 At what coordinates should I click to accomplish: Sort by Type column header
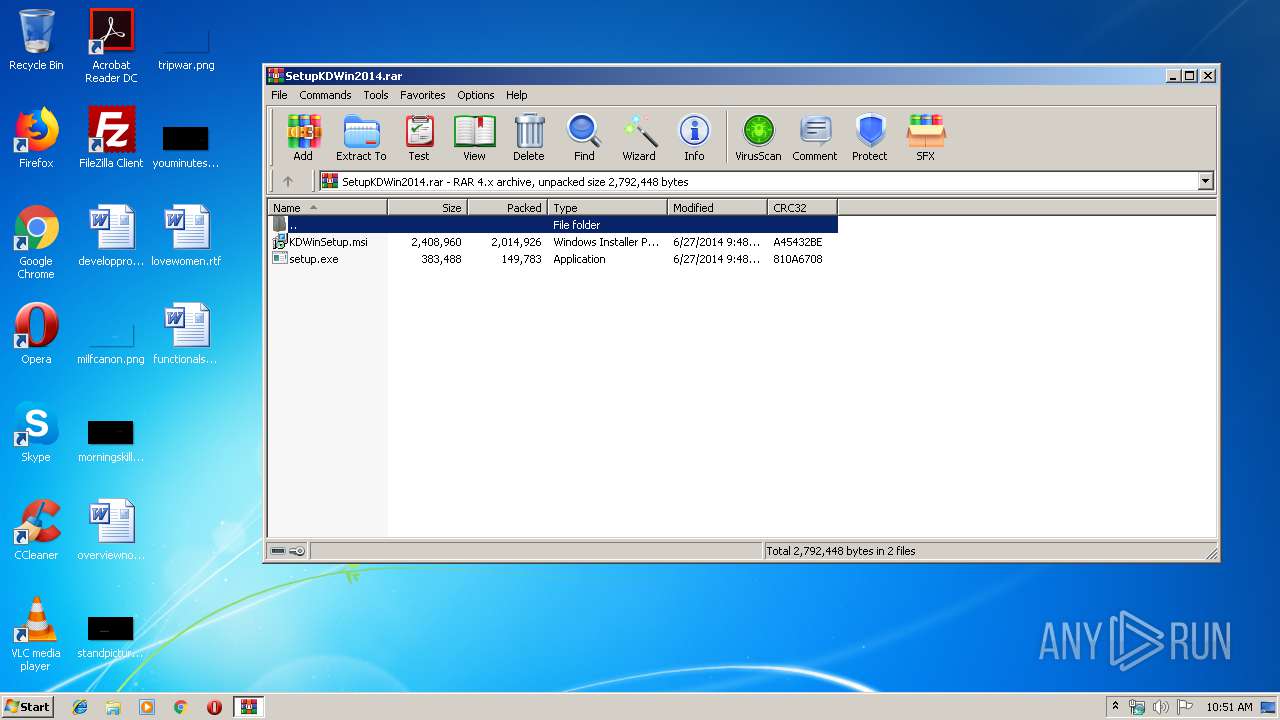pos(608,208)
